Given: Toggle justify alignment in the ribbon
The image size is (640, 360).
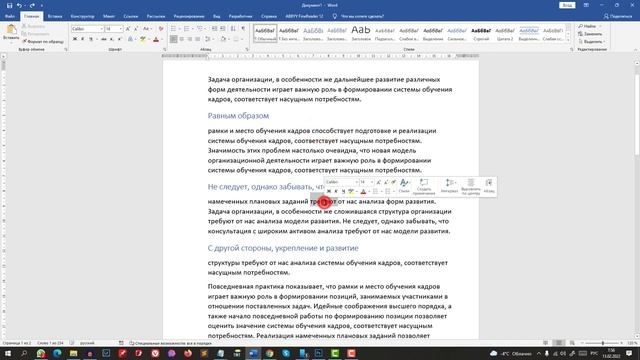Looking at the screenshot, I should [x=198, y=39].
